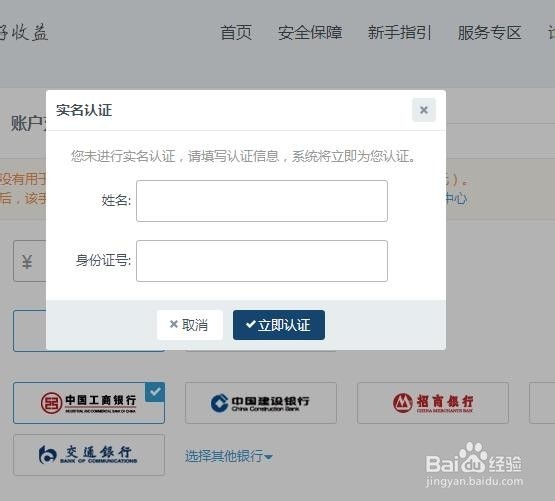The height and width of the screenshot is (501, 555).
Task: Close the 实名认证 dialog with the X
Action: point(424,110)
